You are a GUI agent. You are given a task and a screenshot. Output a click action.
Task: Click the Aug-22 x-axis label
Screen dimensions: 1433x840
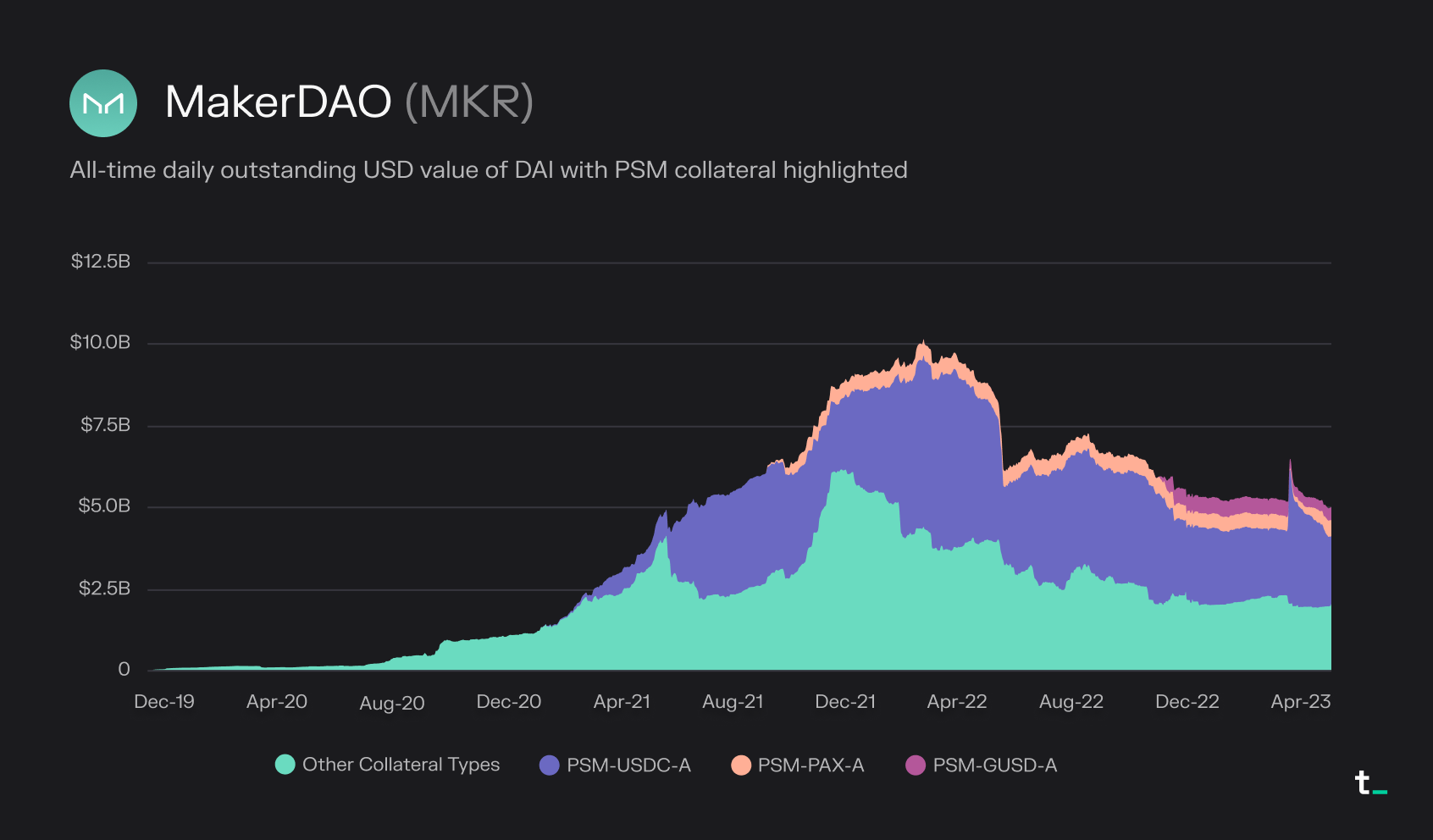(x=1071, y=702)
